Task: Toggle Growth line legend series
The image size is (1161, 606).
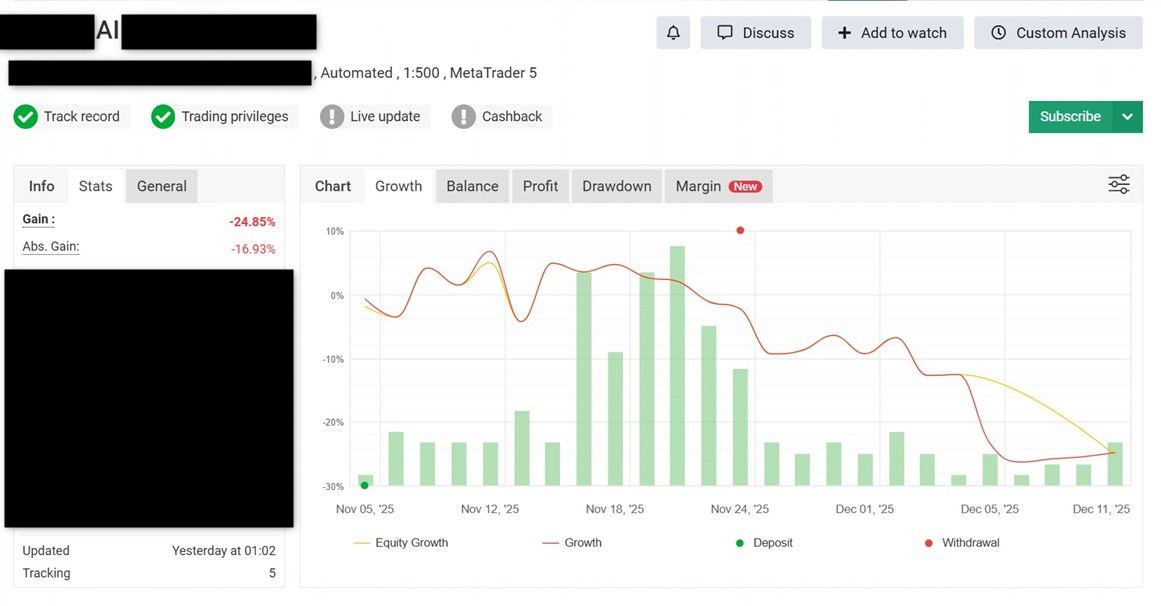Action: (572, 543)
